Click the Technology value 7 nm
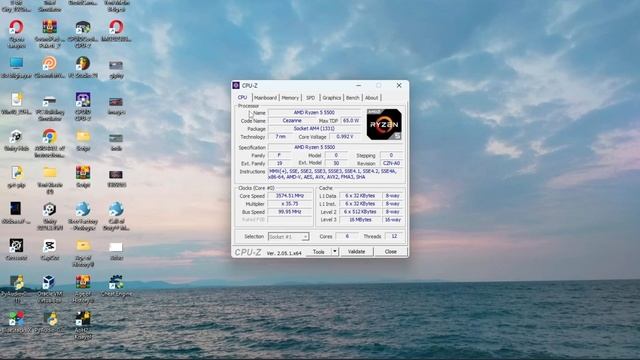 (280, 137)
